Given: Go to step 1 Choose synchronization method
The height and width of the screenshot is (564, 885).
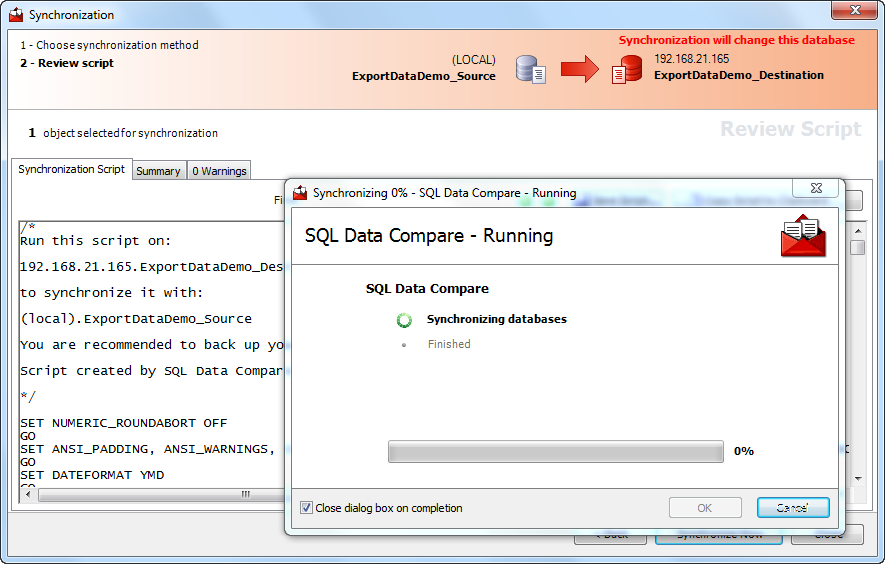Looking at the screenshot, I should [x=110, y=45].
